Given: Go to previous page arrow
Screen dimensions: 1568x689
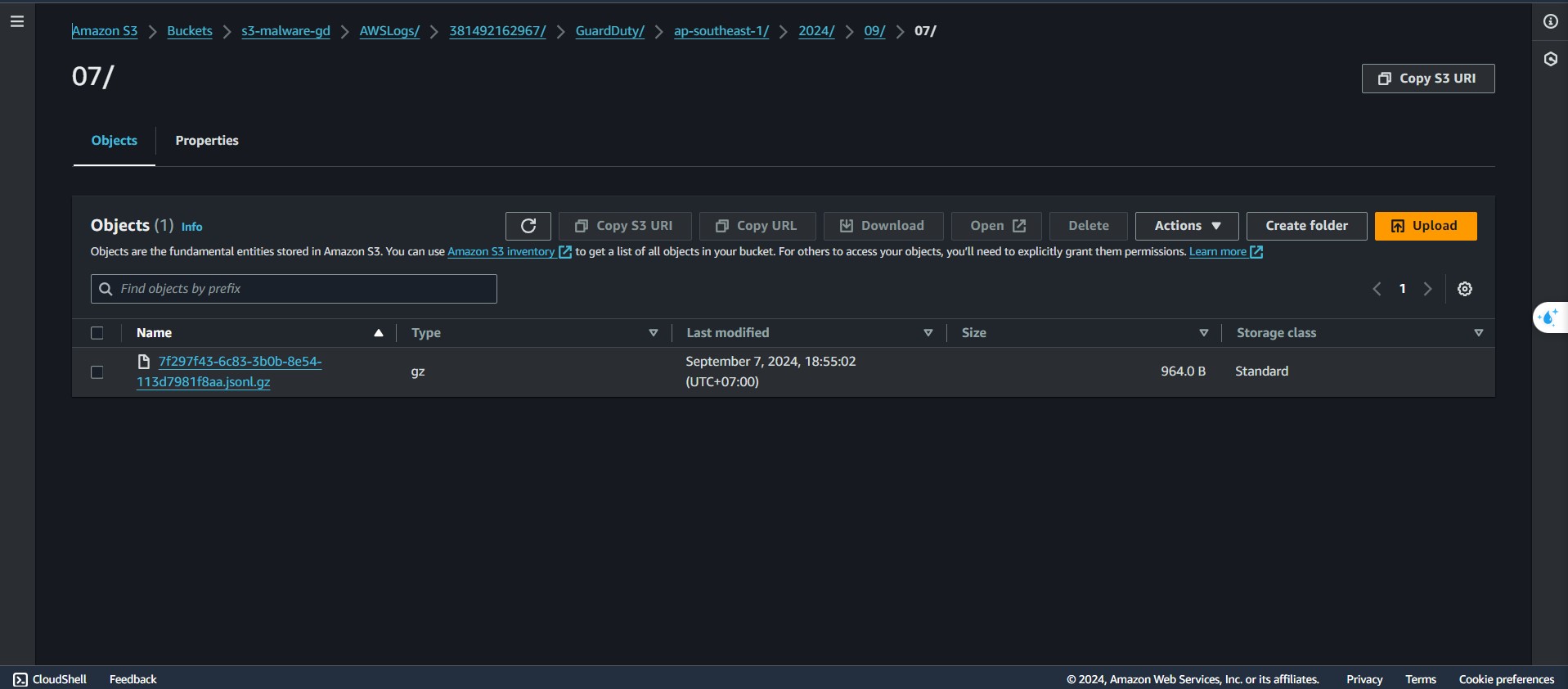Looking at the screenshot, I should [x=1377, y=289].
